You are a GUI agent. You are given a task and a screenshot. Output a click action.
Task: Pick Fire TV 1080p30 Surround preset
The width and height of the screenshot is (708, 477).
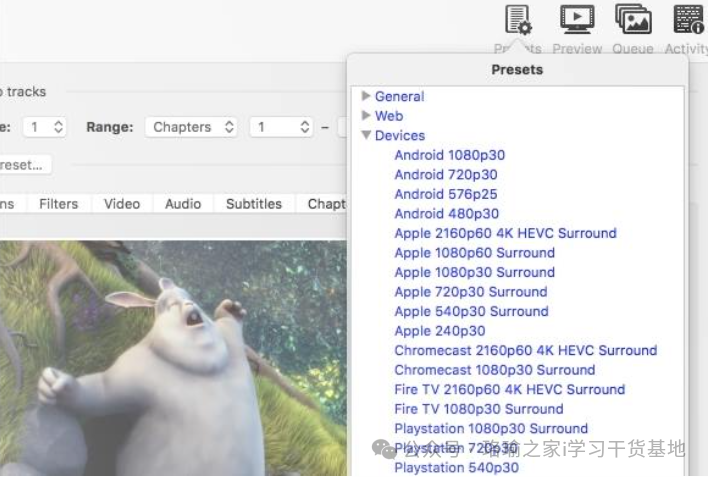click(x=478, y=409)
